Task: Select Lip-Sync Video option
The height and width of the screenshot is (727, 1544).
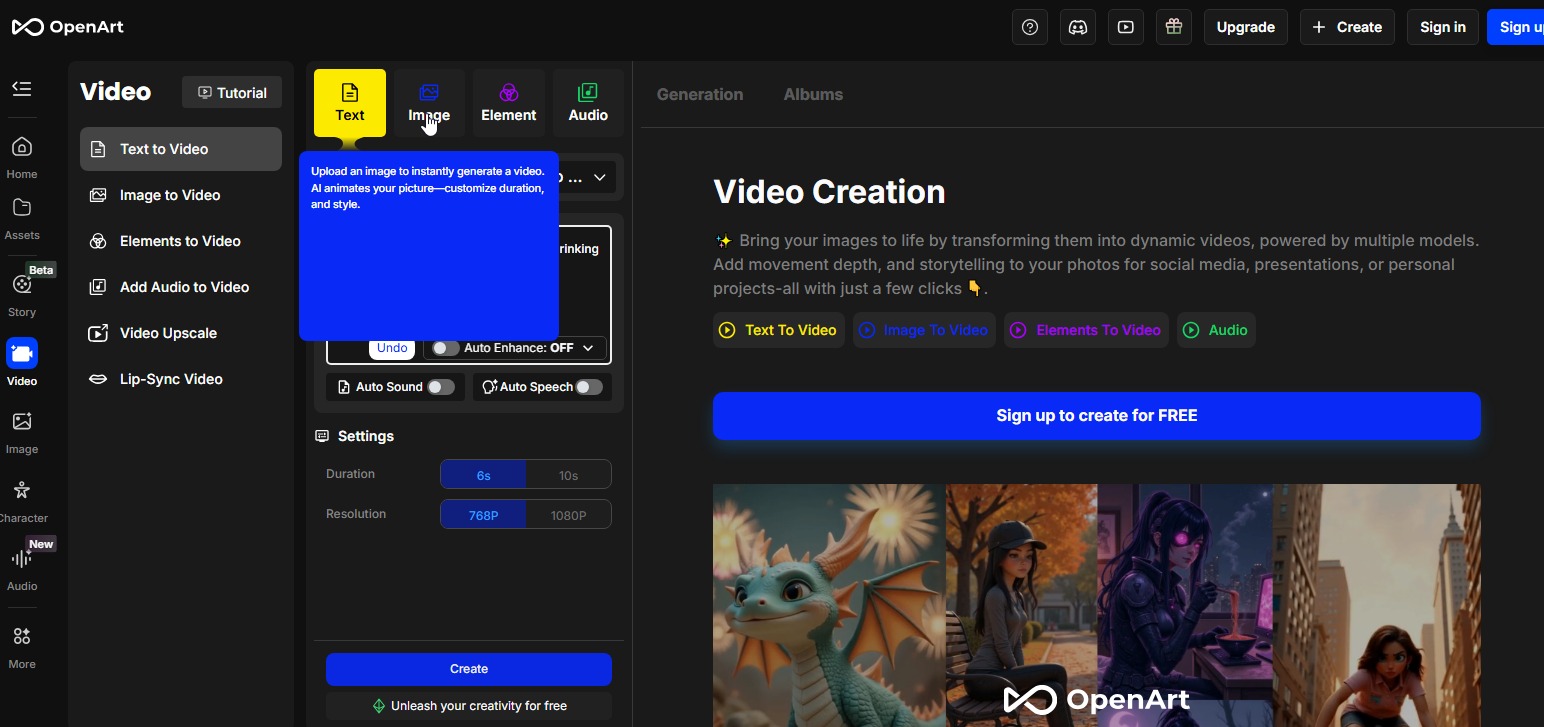Action: point(181,379)
